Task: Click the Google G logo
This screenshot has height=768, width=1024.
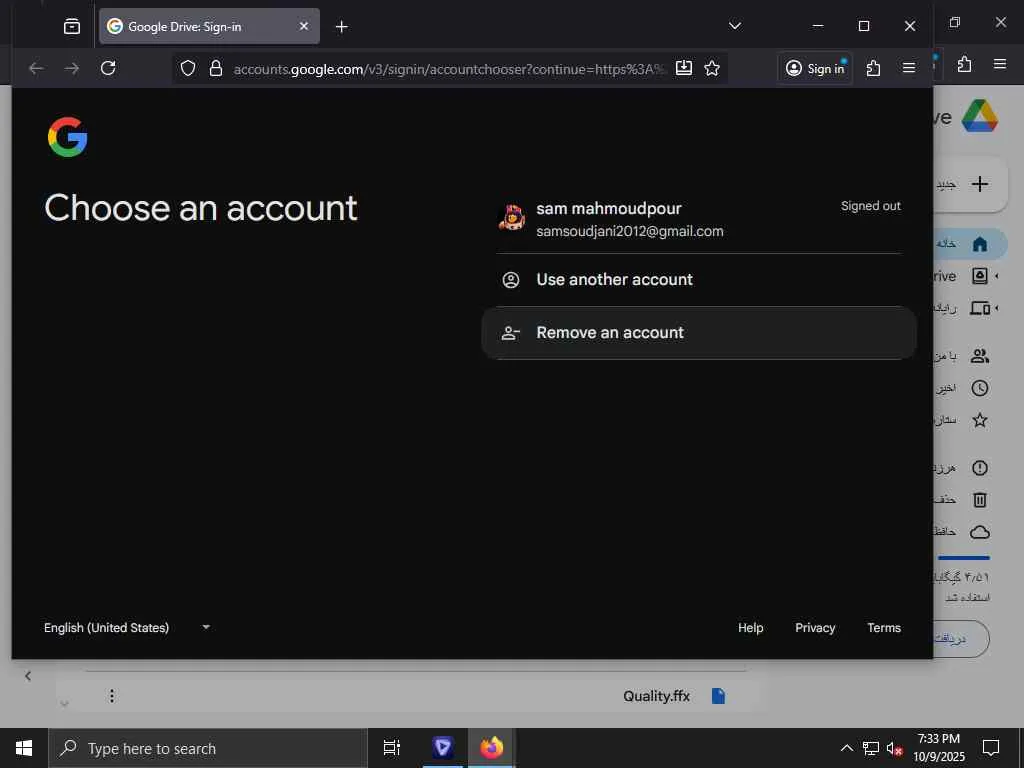Action: 67,137
